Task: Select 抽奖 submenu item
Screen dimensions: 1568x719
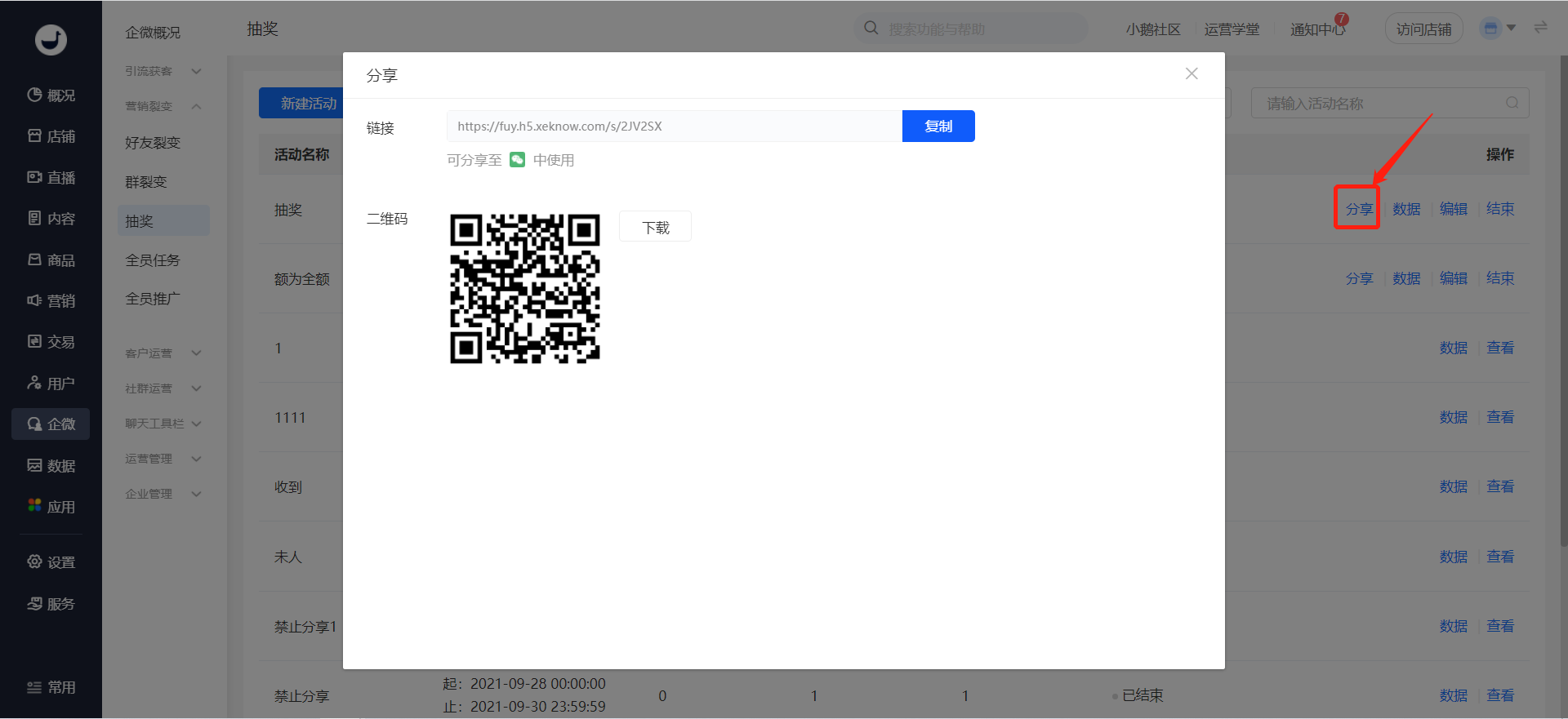Action: tap(163, 221)
